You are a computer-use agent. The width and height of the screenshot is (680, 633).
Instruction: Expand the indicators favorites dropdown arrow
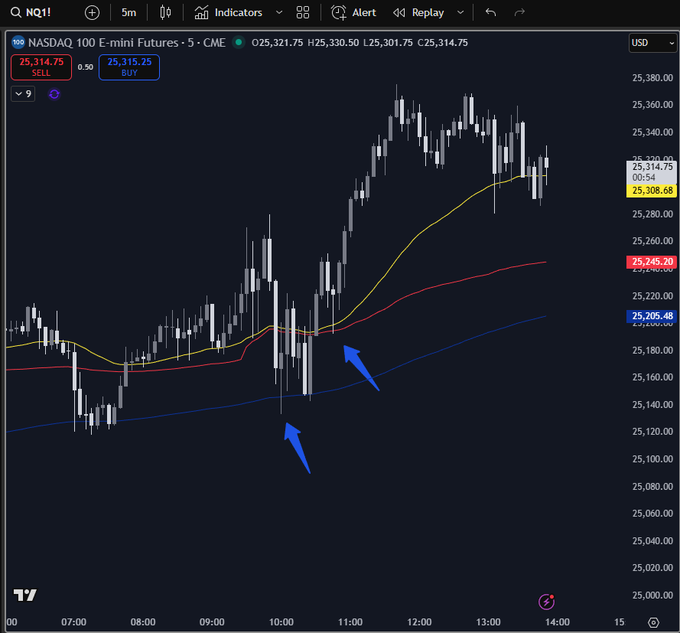(279, 13)
